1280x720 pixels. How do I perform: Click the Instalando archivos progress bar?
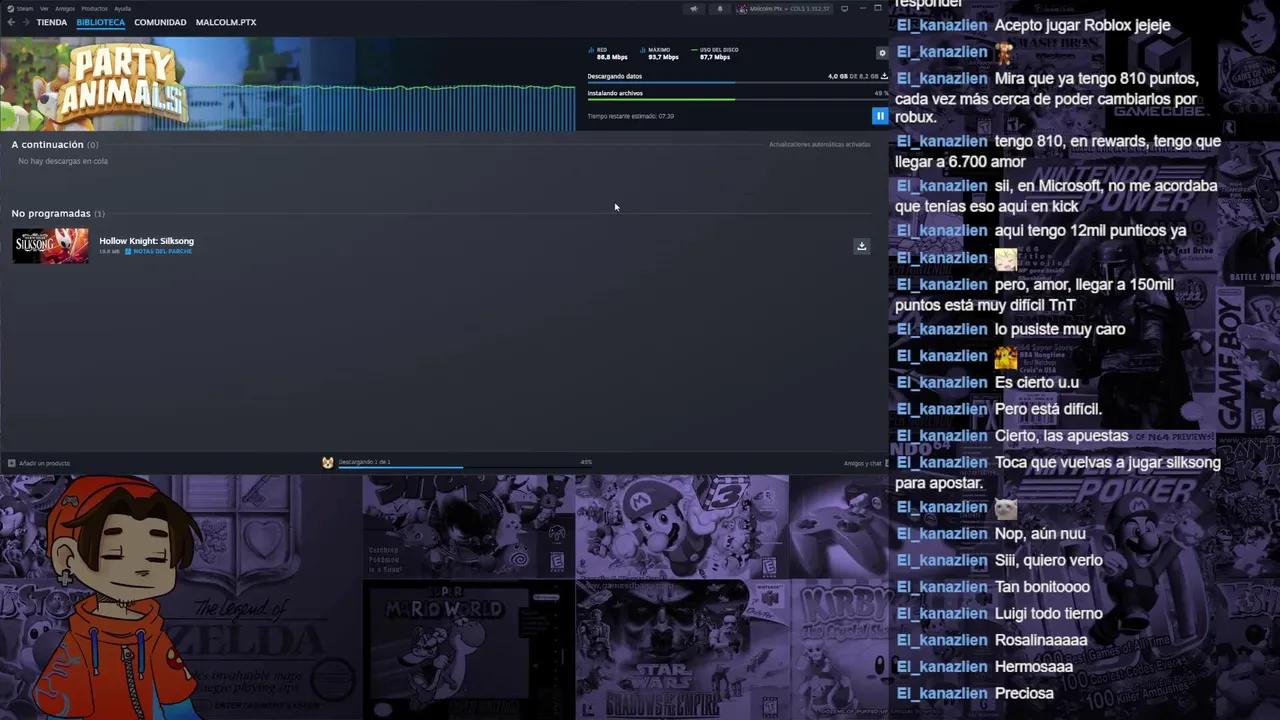tap(738, 99)
